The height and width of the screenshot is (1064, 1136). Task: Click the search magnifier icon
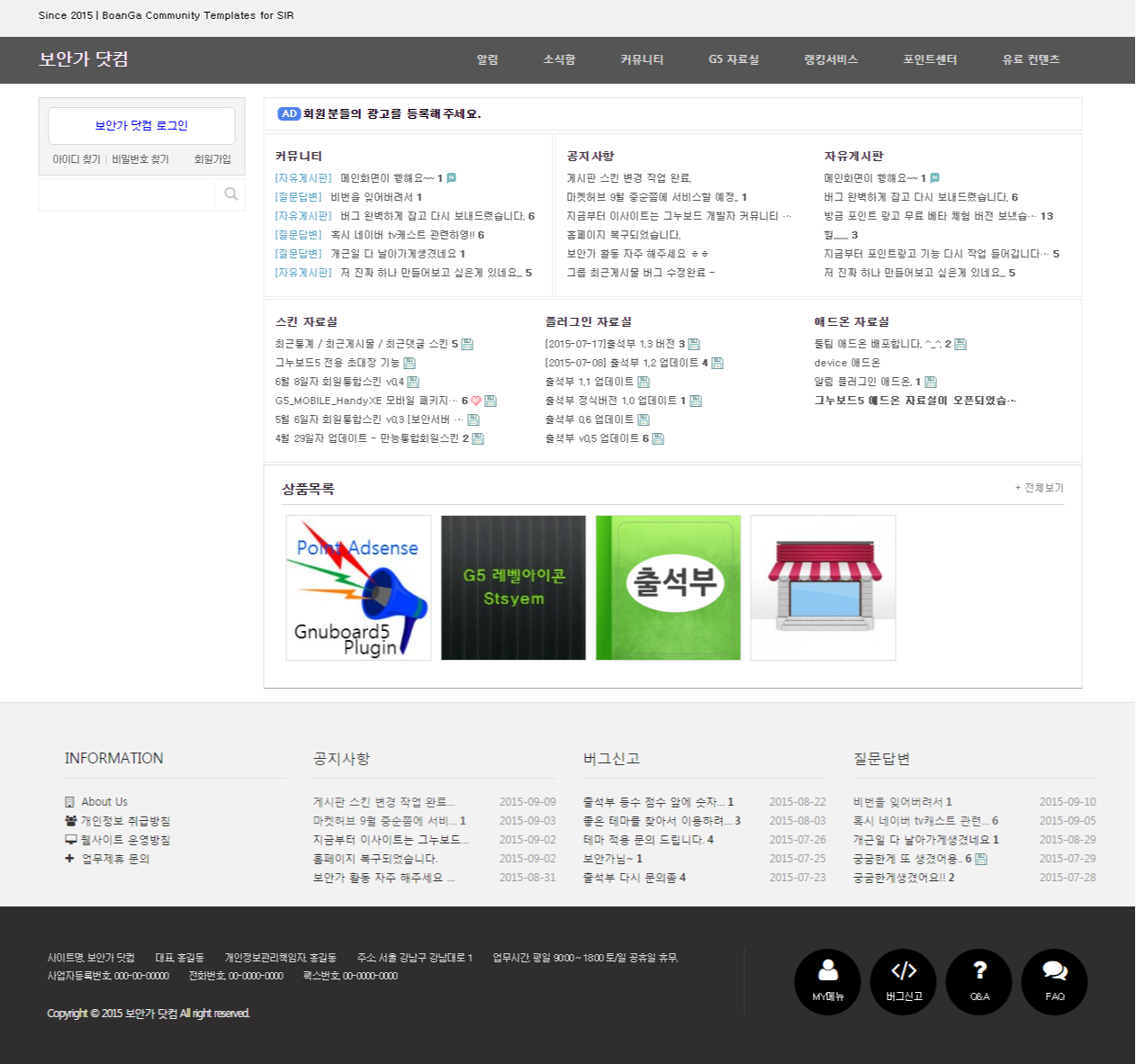230,194
